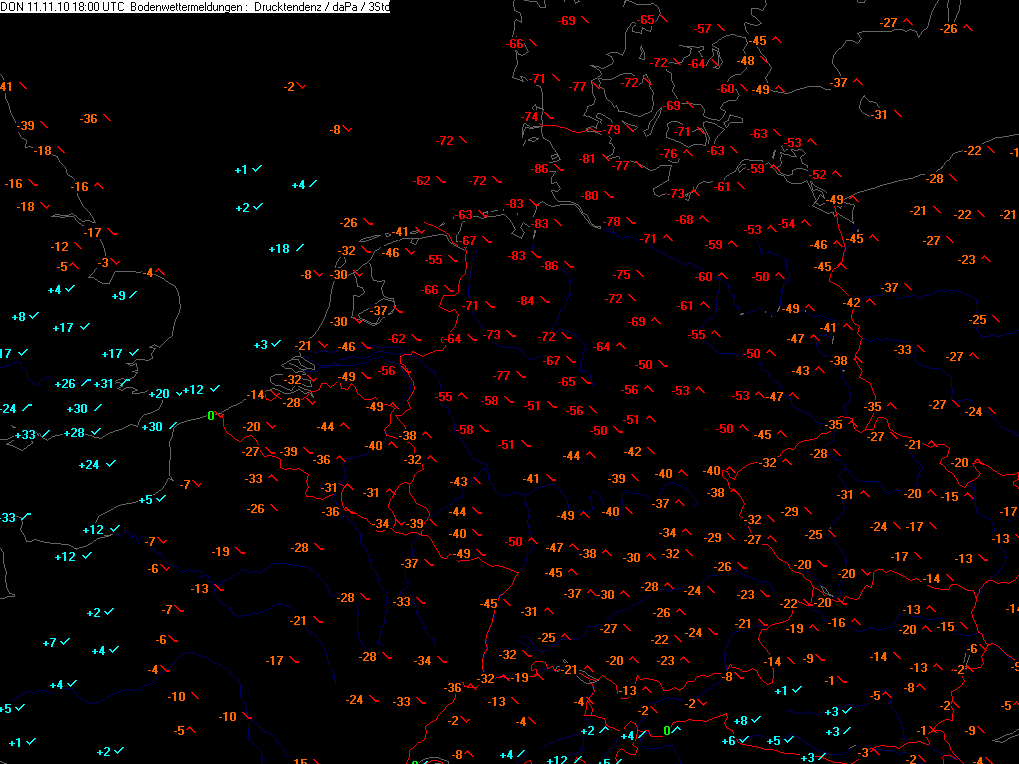Viewport: 1019px width, 764px height.
Task: Click the +28 cyan station reading
Action: click(x=74, y=433)
